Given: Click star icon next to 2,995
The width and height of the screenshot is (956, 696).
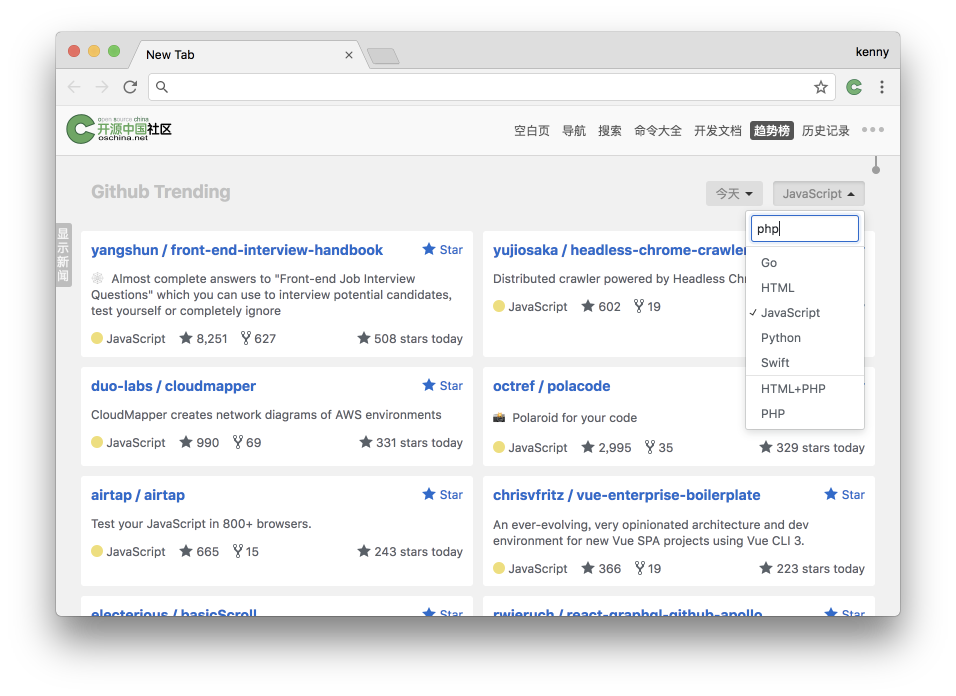Looking at the screenshot, I should point(588,447).
